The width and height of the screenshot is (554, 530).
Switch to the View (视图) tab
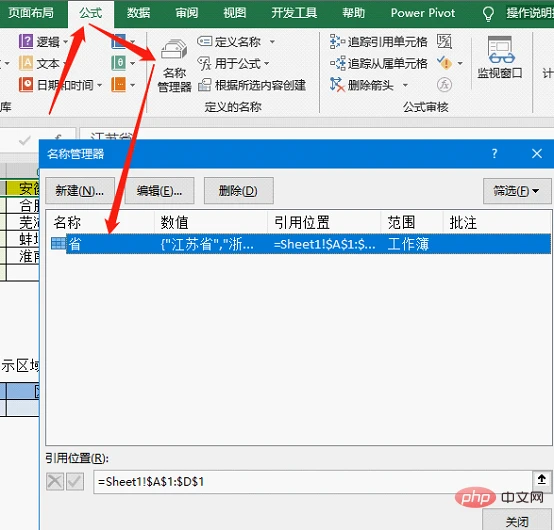(235, 13)
